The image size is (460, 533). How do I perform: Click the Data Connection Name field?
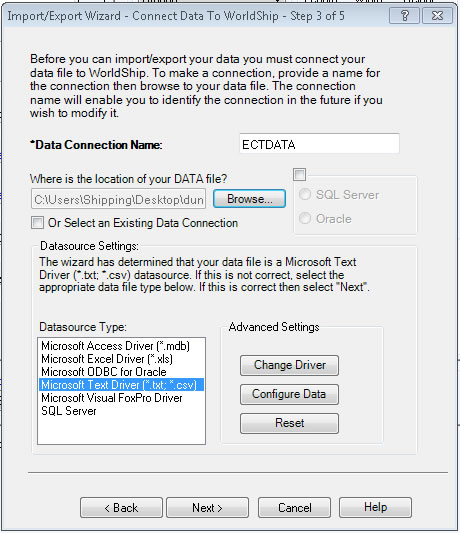coord(319,144)
